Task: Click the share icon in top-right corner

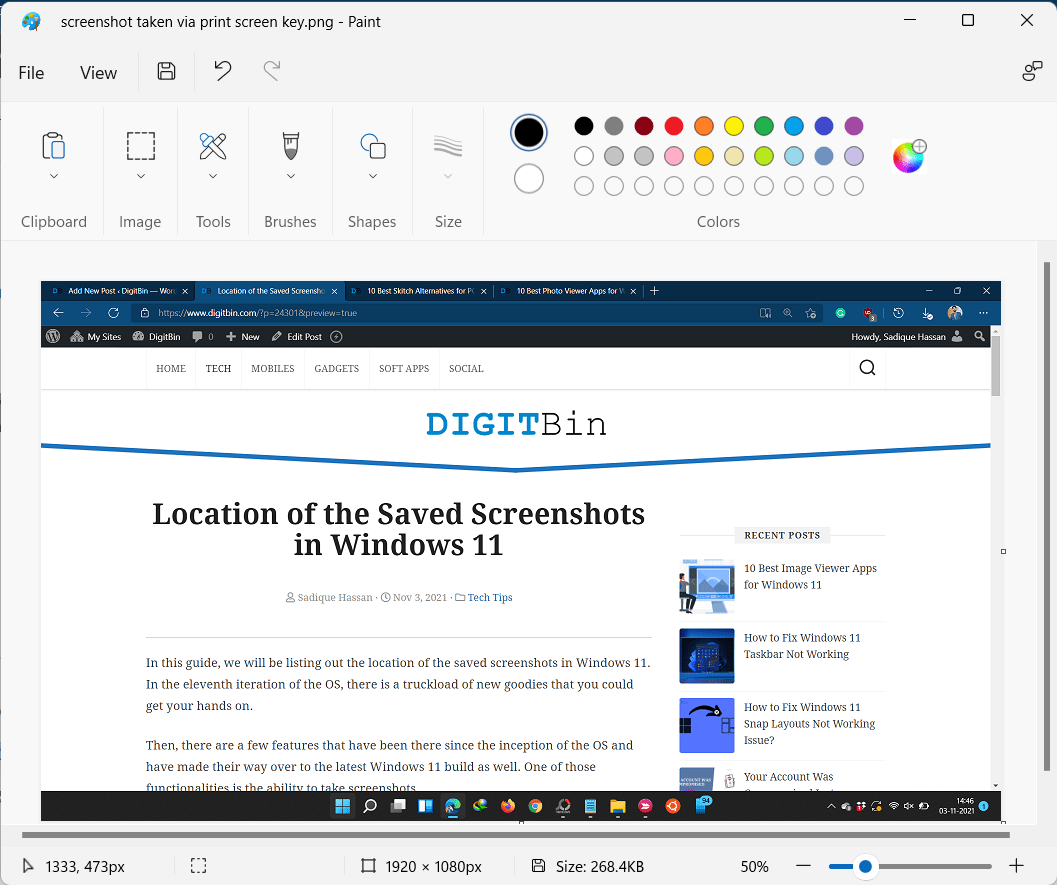Action: pyautogui.click(x=1031, y=71)
